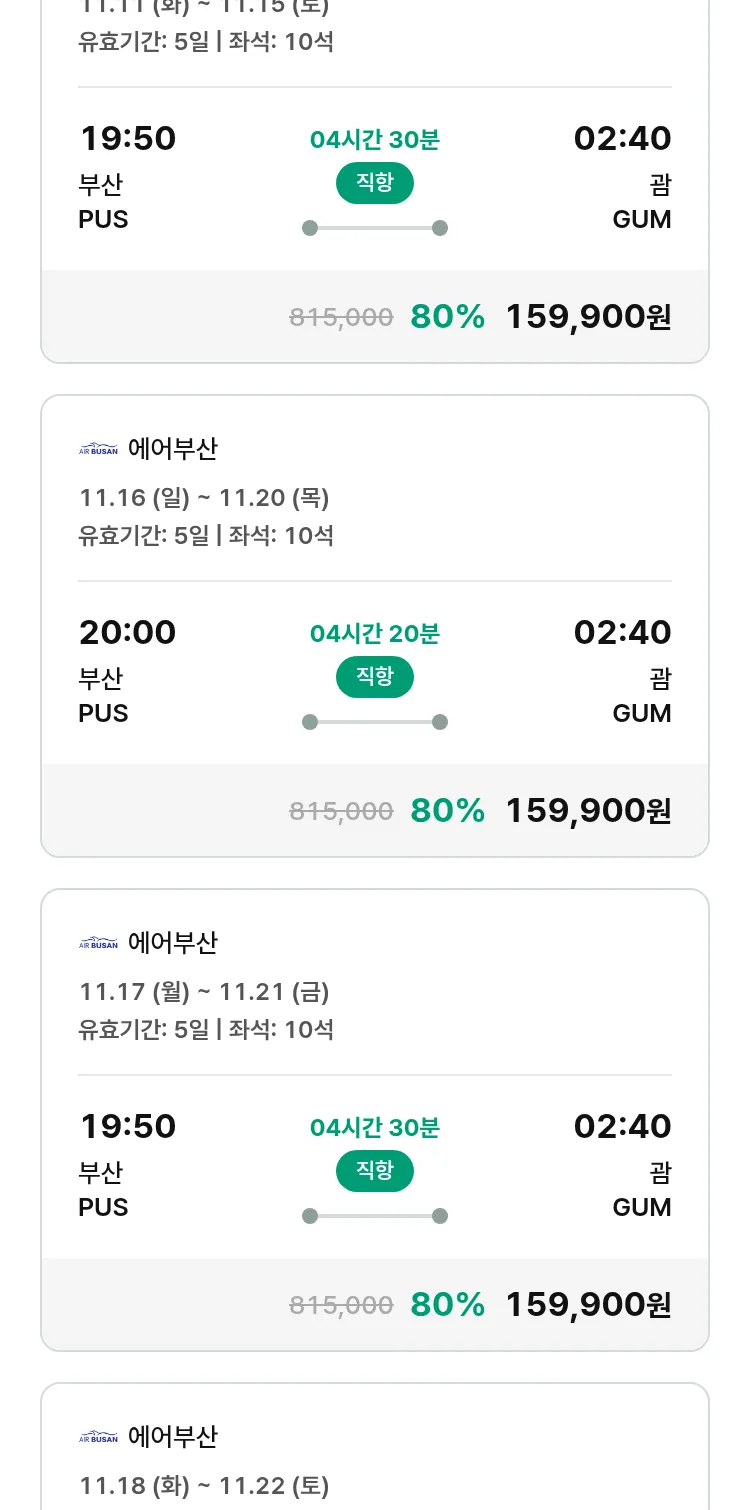Tap the 직항 badge on the 11.17 flight
Image resolution: width=750 pixels, height=1510 pixels.
[375, 1171]
